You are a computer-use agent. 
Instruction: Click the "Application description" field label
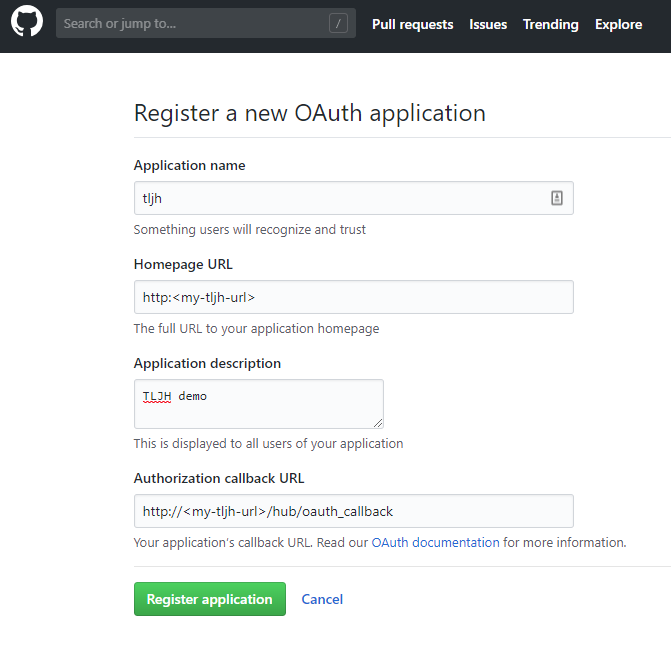207,363
